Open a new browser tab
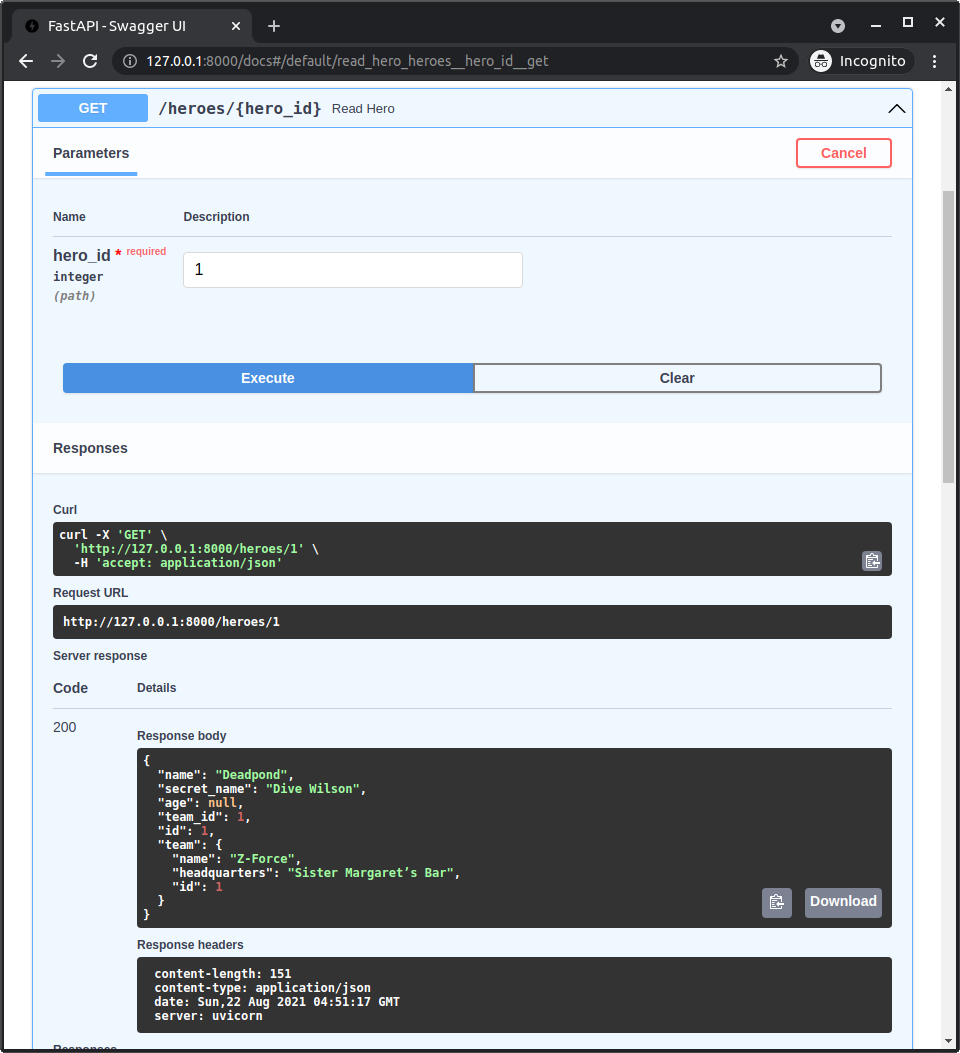The width and height of the screenshot is (960, 1053). click(x=274, y=26)
